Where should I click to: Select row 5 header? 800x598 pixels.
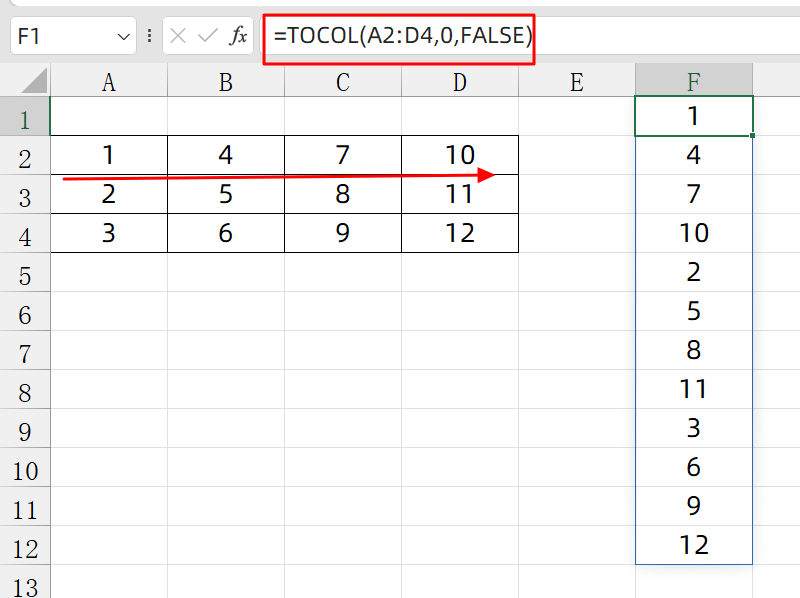coord(25,276)
